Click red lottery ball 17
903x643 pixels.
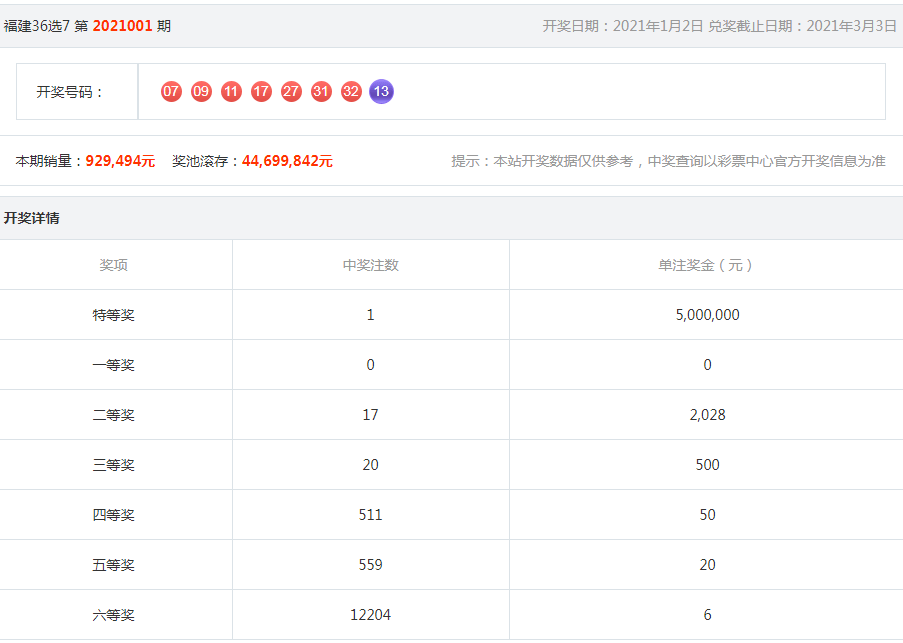pyautogui.click(x=261, y=92)
